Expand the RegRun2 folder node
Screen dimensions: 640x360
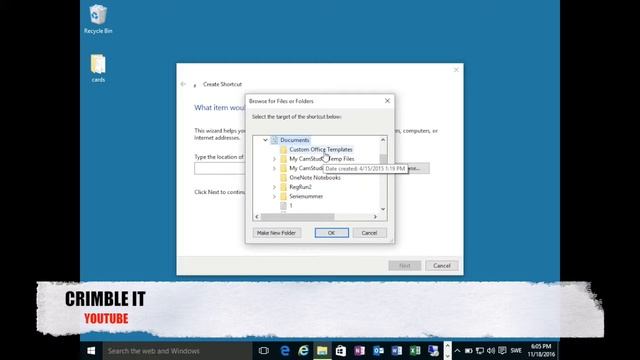274,187
